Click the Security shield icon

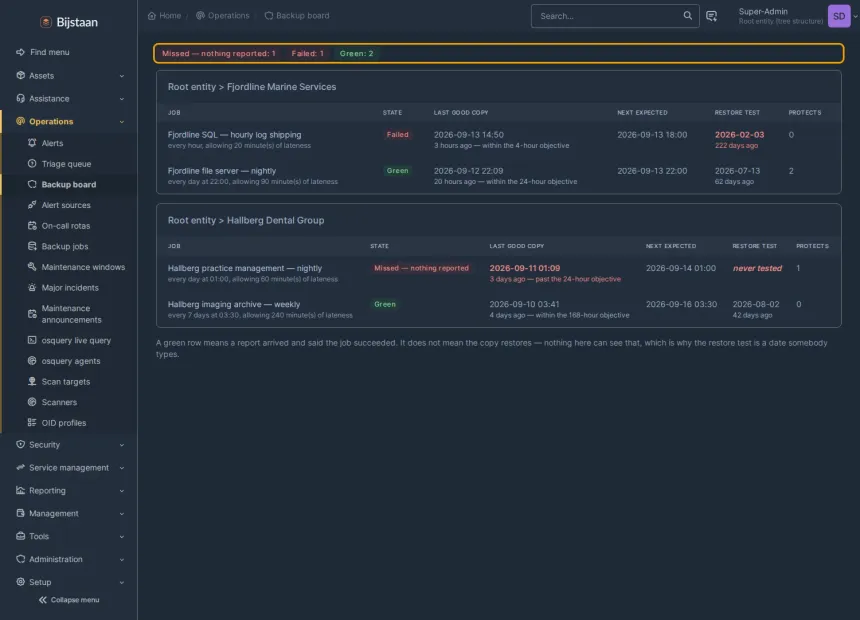20,444
